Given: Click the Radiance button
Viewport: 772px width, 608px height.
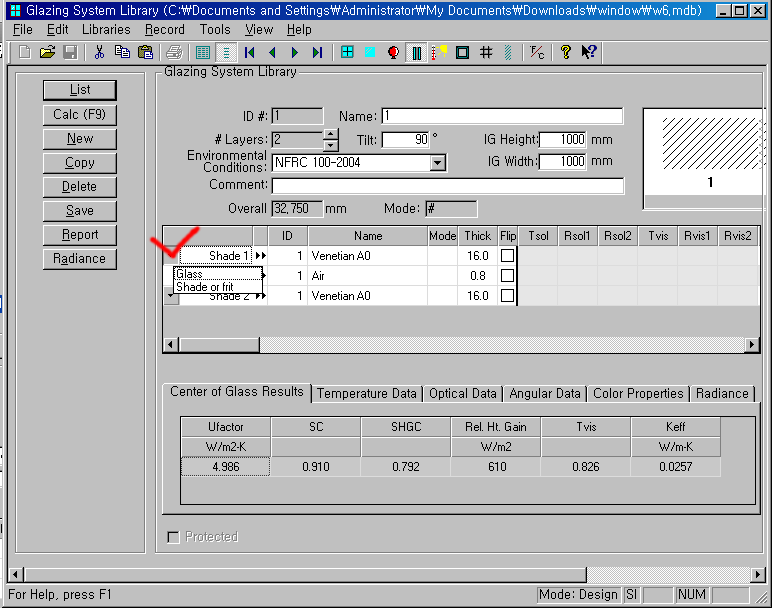Looking at the screenshot, I should click(x=80, y=259).
